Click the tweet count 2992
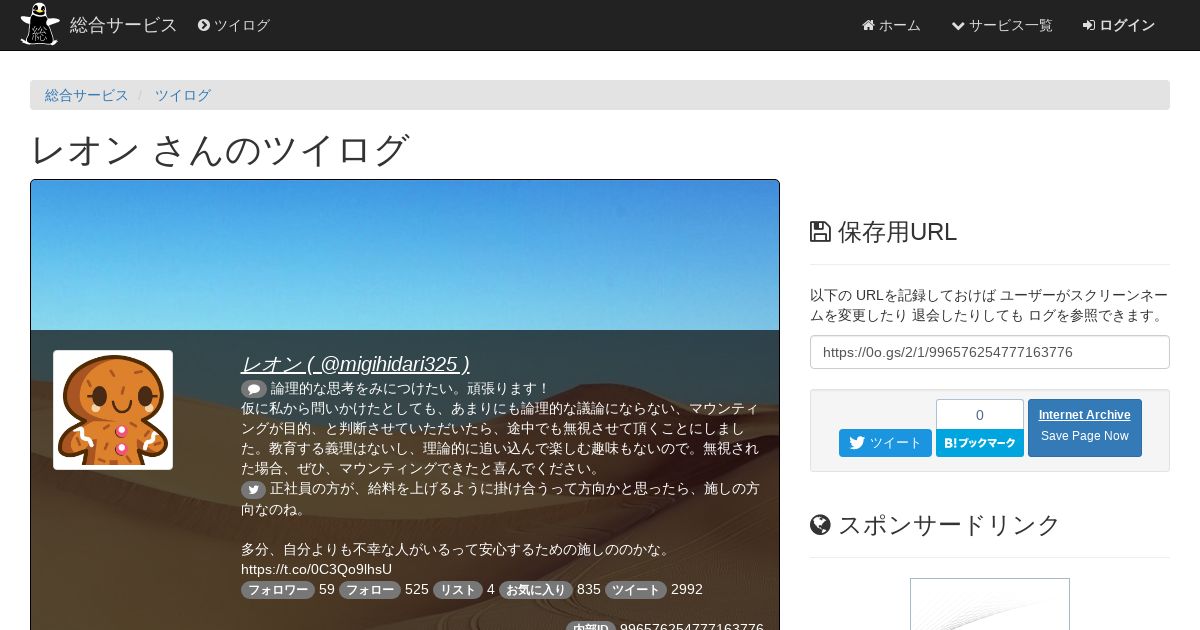This screenshot has height=630, width=1200. pyautogui.click(x=687, y=590)
